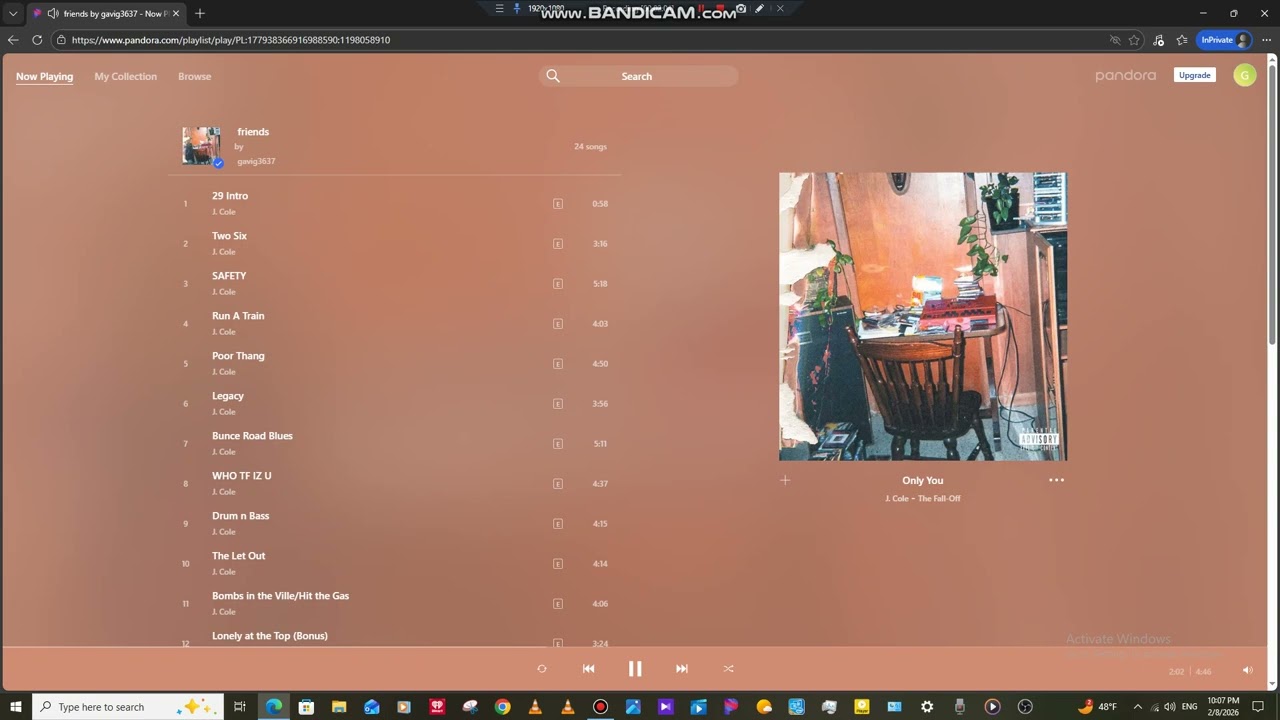Click the tracking prevention eye icon
Screen dimensions: 1280x720
[x=1115, y=40]
